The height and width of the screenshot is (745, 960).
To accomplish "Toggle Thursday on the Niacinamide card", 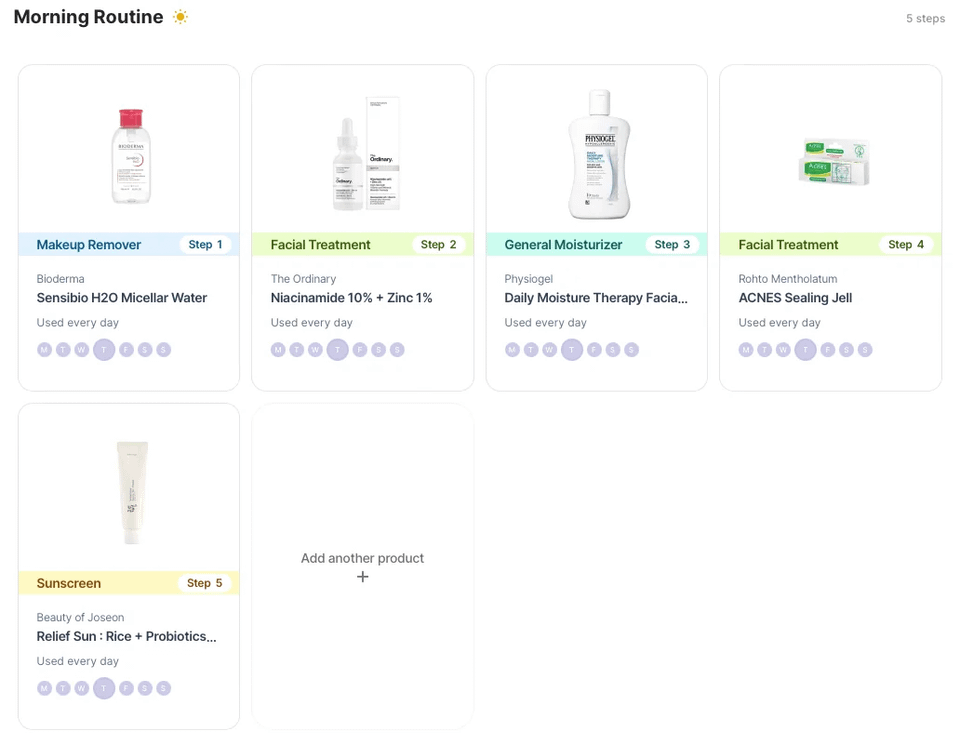I will [x=337, y=350].
